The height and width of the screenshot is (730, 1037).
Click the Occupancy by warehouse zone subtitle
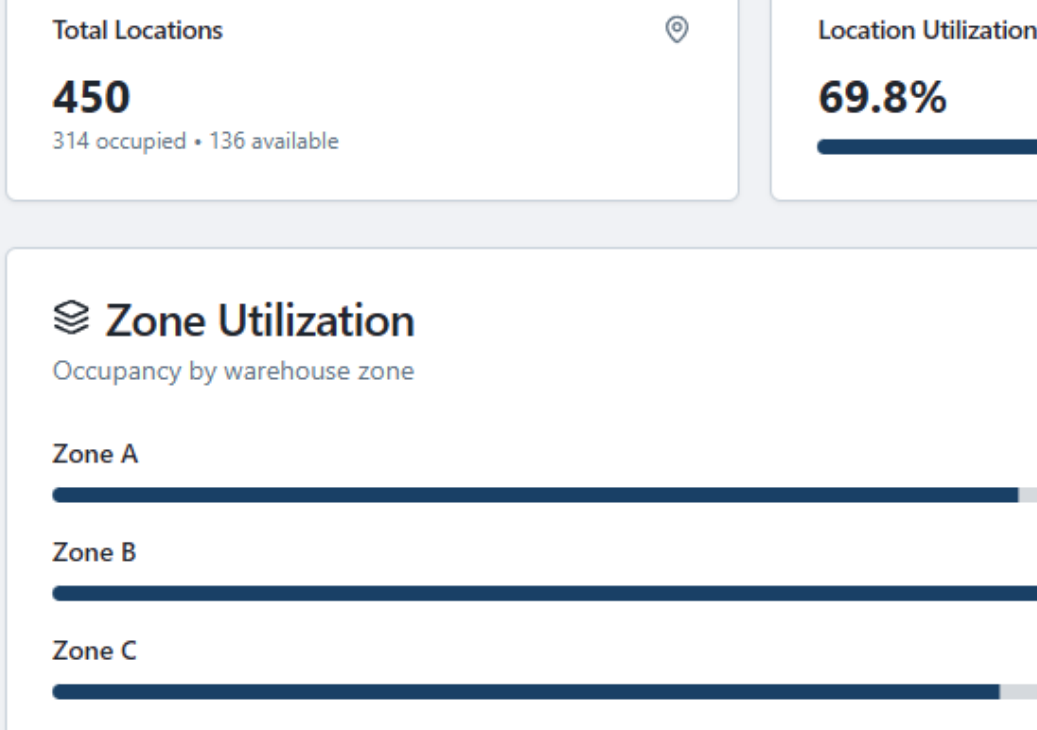(233, 372)
